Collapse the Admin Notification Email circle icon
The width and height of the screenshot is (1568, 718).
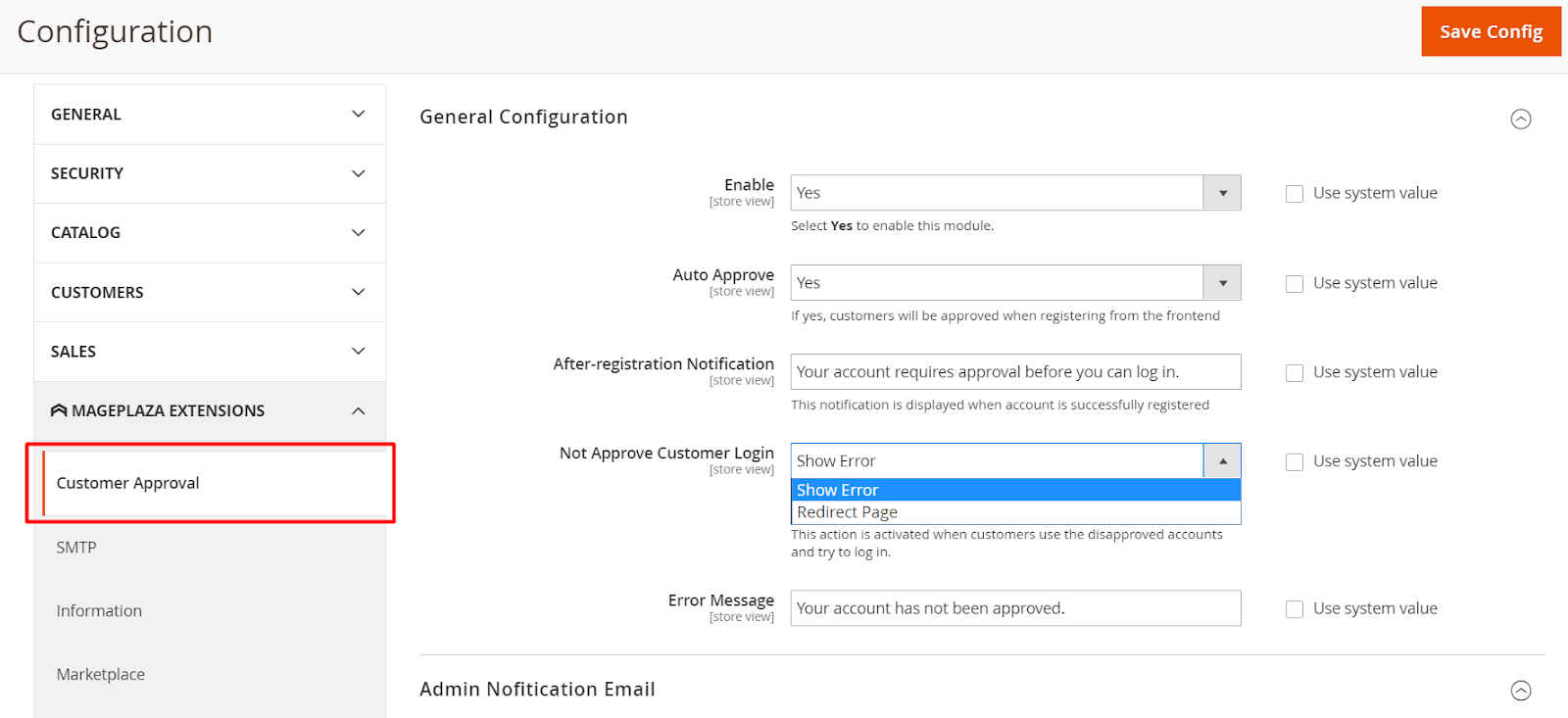pos(1520,691)
